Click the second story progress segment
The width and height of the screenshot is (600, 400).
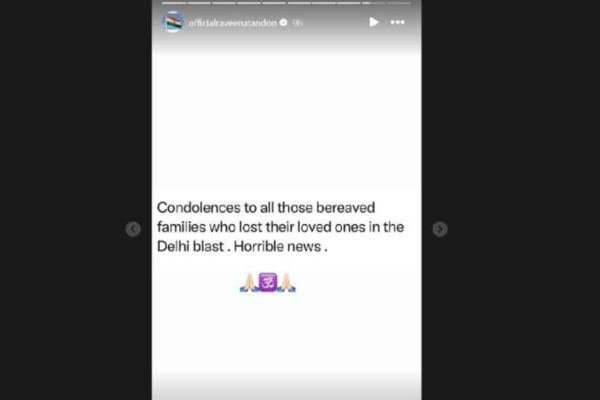click(199, 3)
